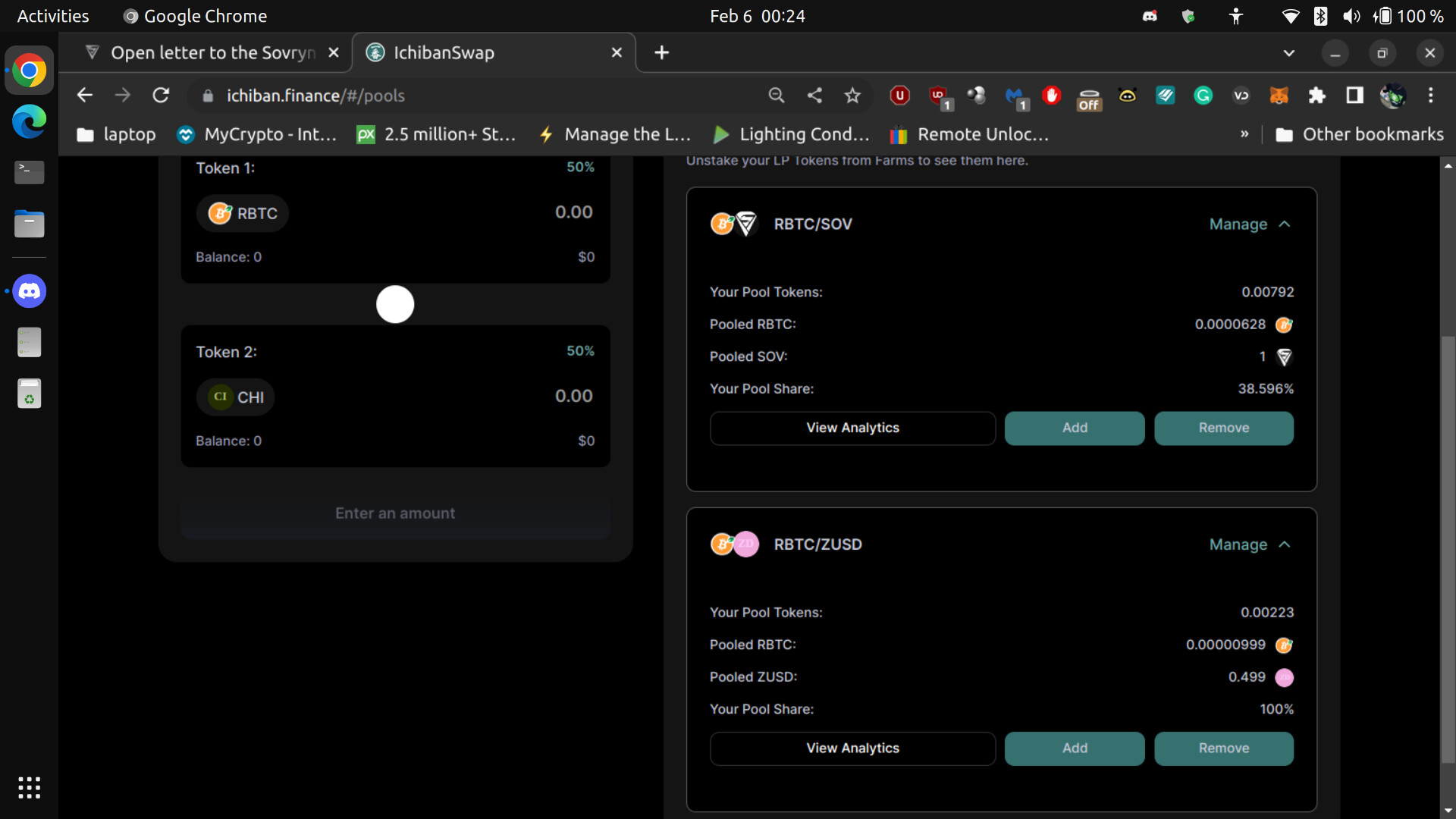
Task: Open the CHI token selector
Action: click(x=236, y=397)
